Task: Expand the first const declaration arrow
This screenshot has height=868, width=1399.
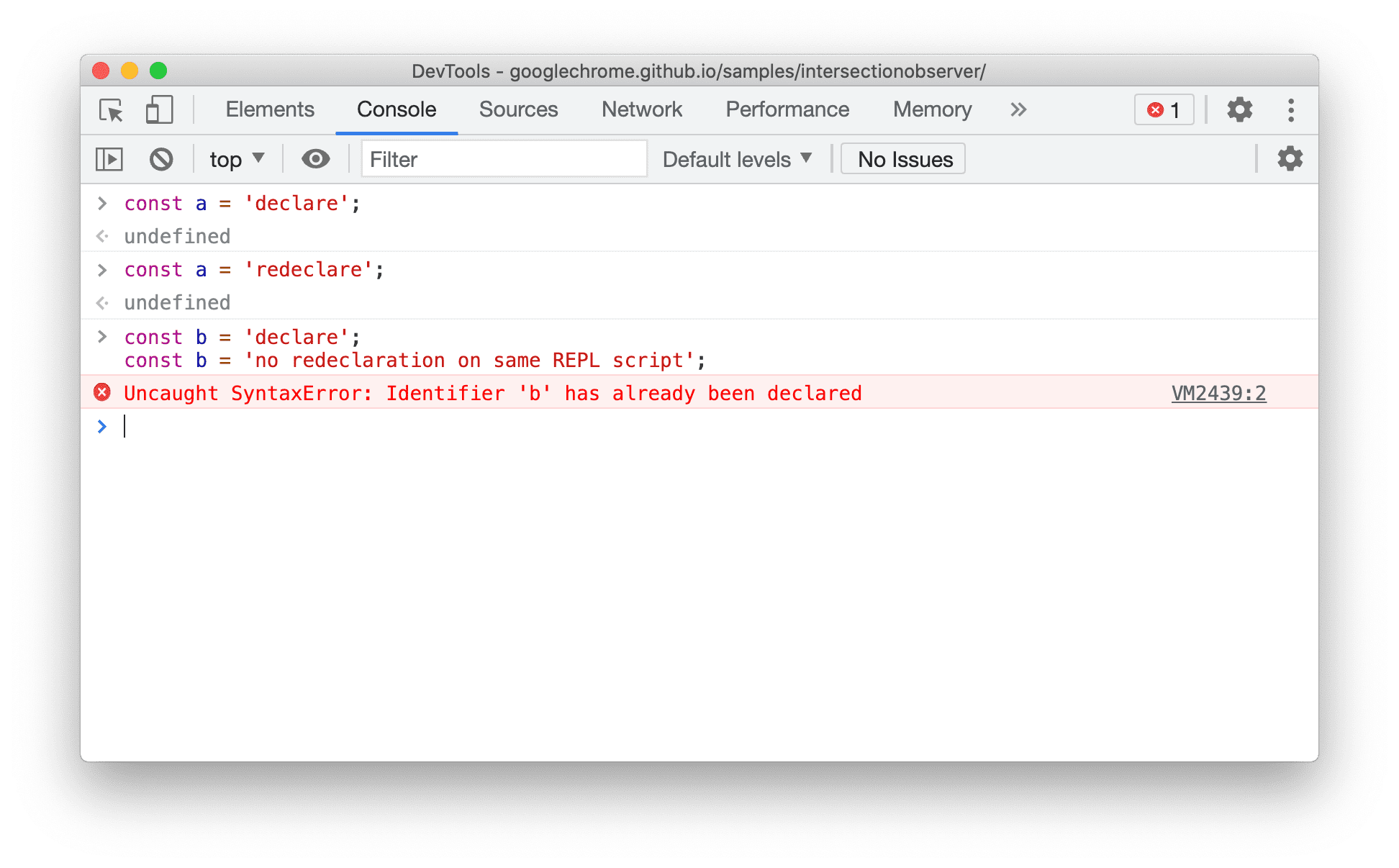Action: [102, 204]
